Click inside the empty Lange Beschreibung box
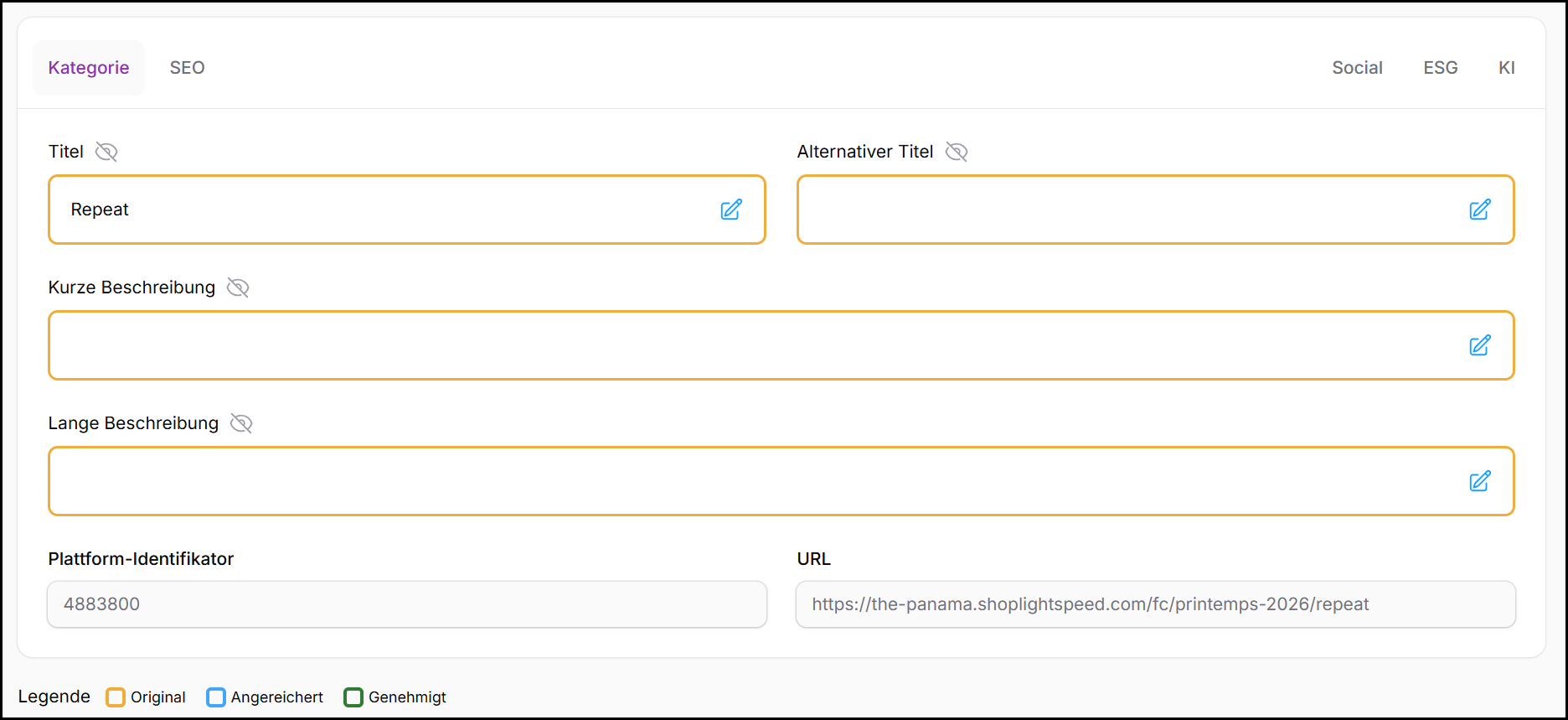The width and height of the screenshot is (1568, 720). click(754, 481)
